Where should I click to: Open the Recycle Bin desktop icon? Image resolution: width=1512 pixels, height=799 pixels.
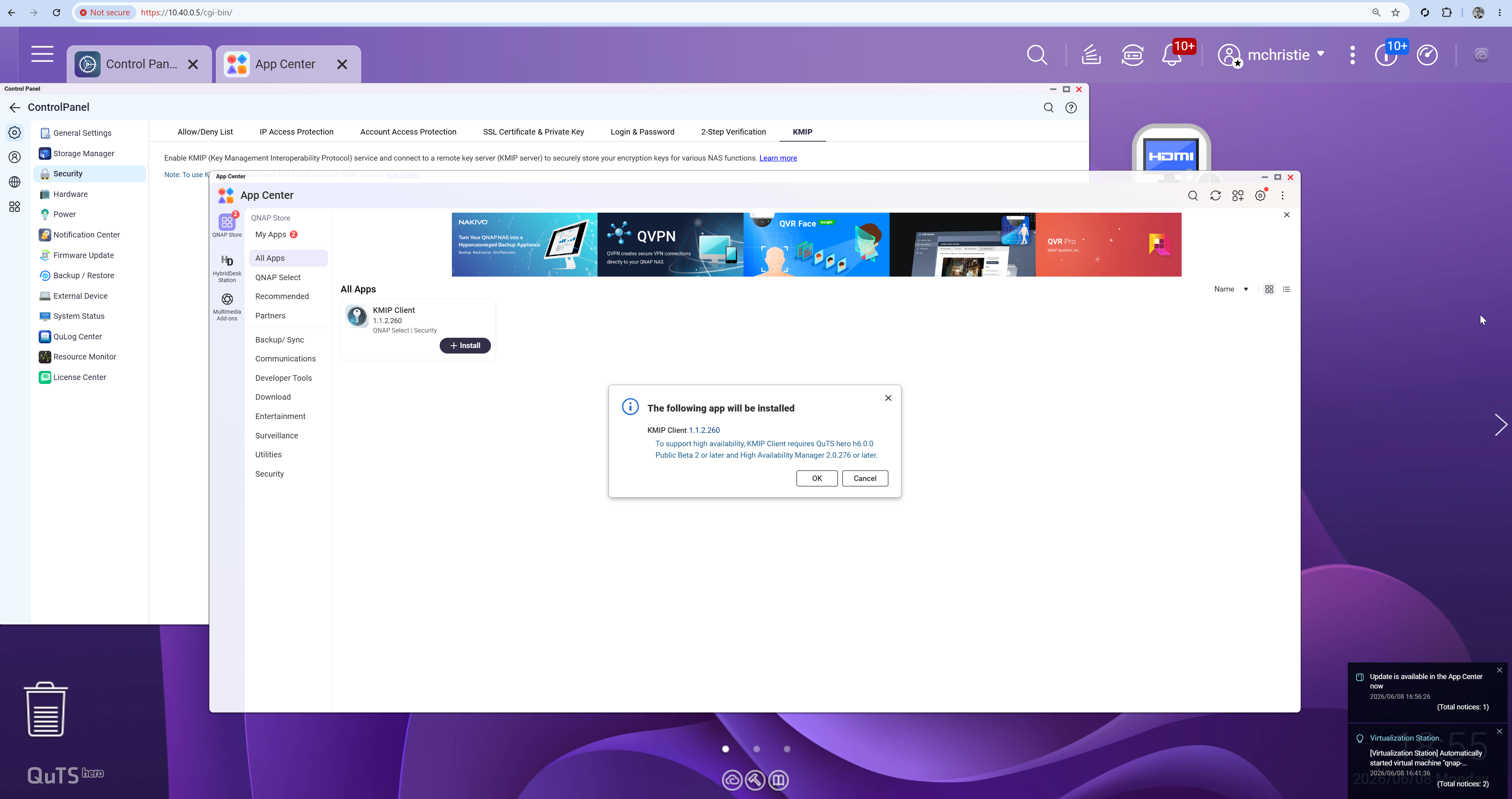(46, 709)
